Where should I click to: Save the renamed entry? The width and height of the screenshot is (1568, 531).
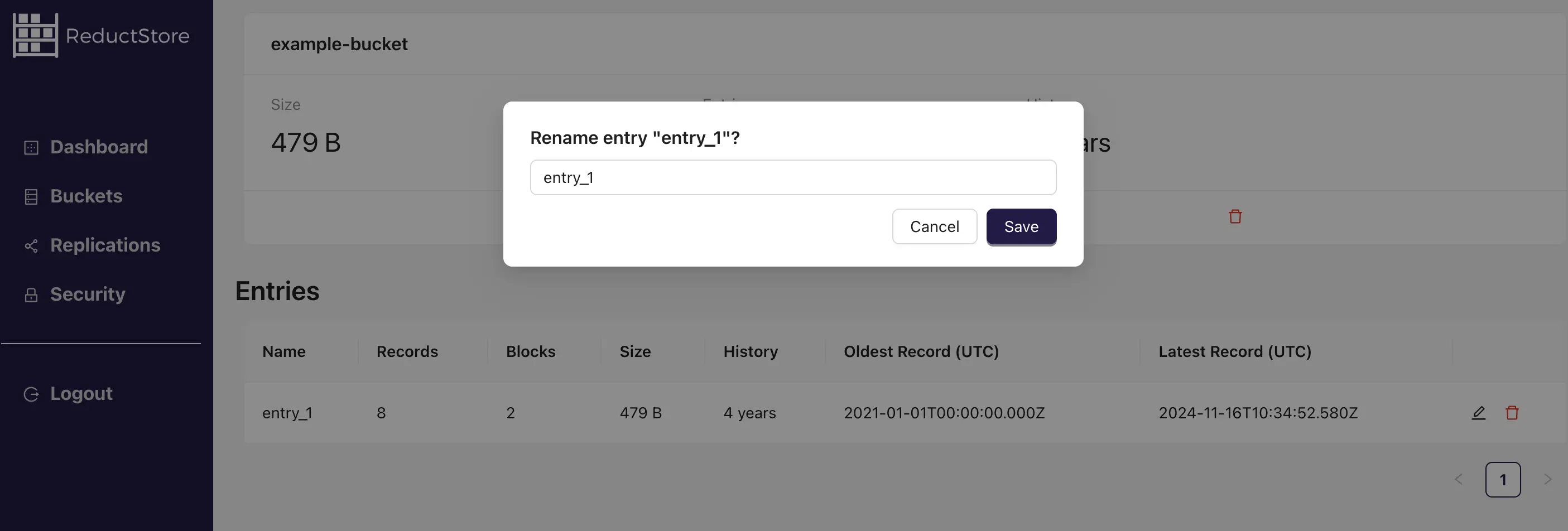click(1021, 226)
